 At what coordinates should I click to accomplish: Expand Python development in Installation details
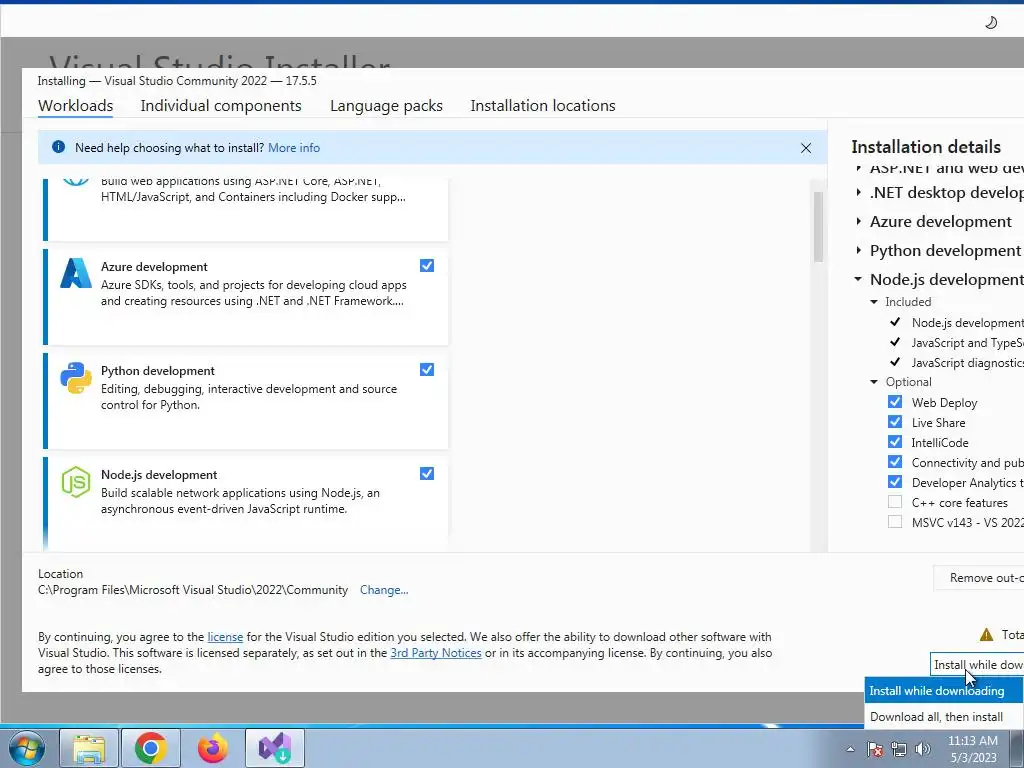point(859,250)
